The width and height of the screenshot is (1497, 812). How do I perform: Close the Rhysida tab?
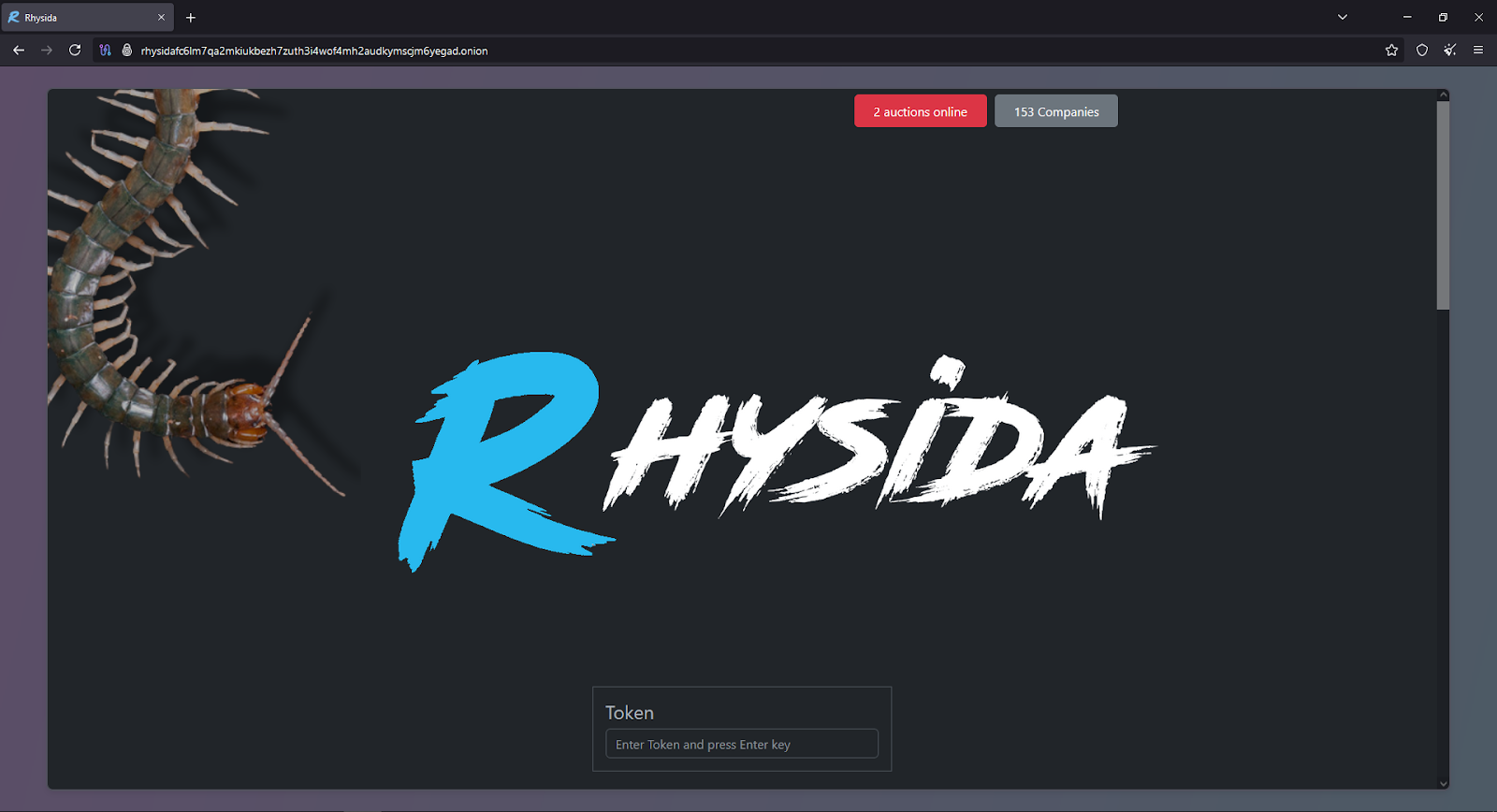point(161,18)
